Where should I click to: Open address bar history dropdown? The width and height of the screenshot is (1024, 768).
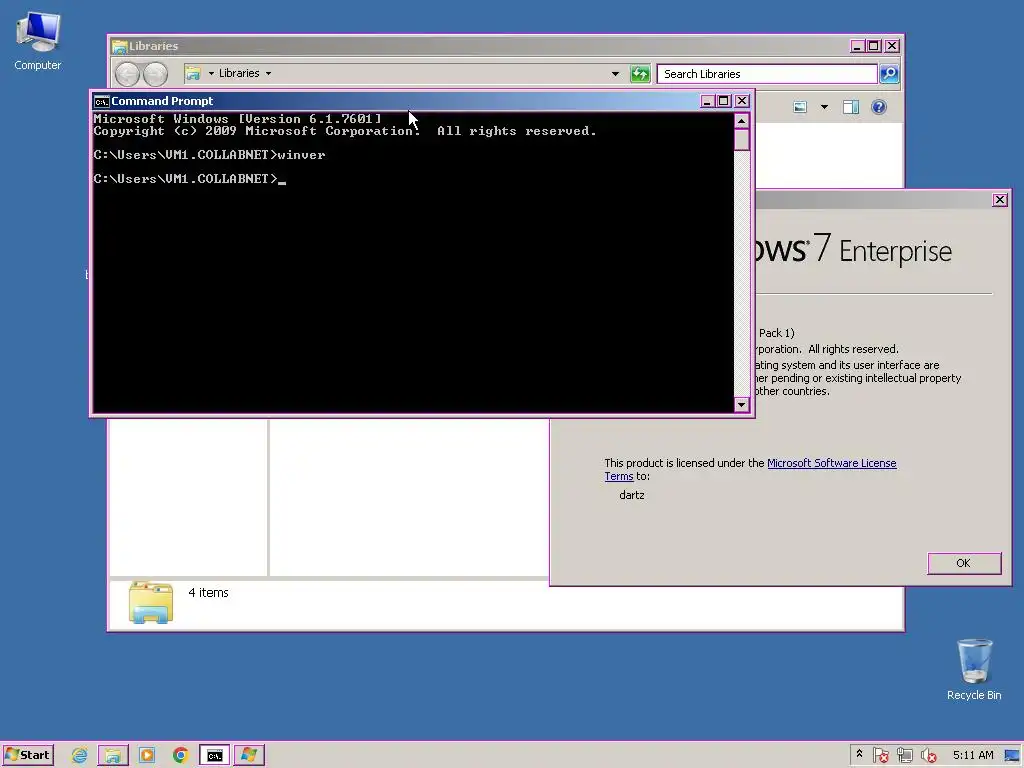[615, 74]
